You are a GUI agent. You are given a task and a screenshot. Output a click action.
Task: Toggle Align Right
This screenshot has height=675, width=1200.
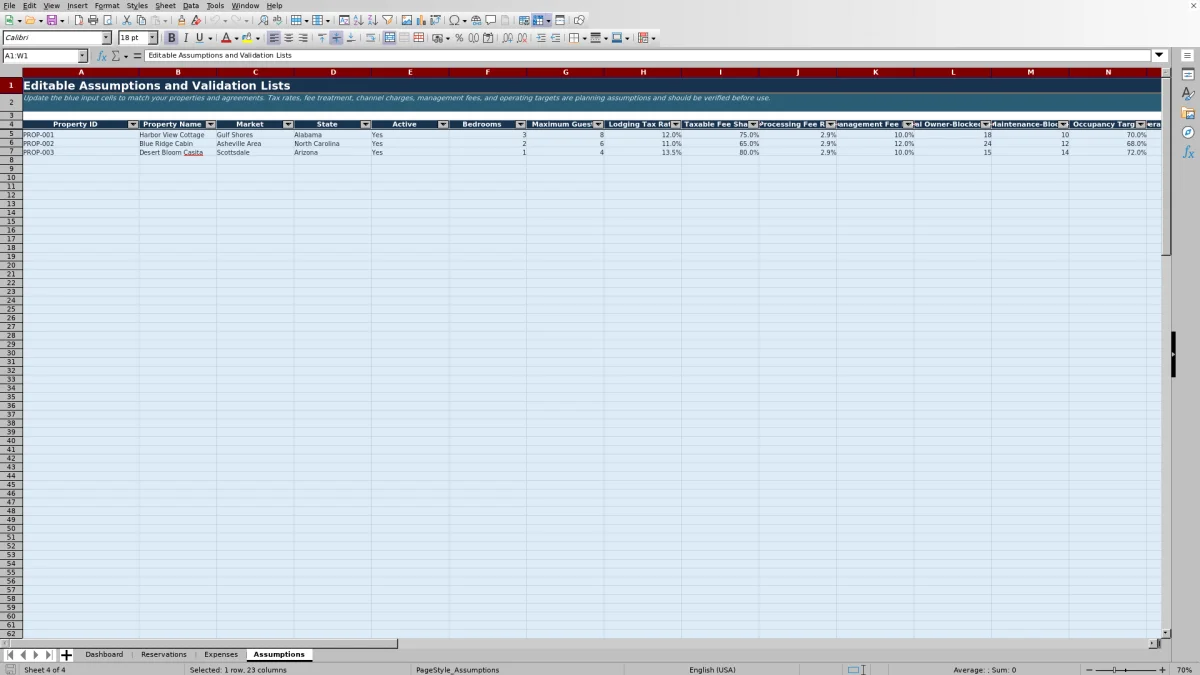[303, 38]
